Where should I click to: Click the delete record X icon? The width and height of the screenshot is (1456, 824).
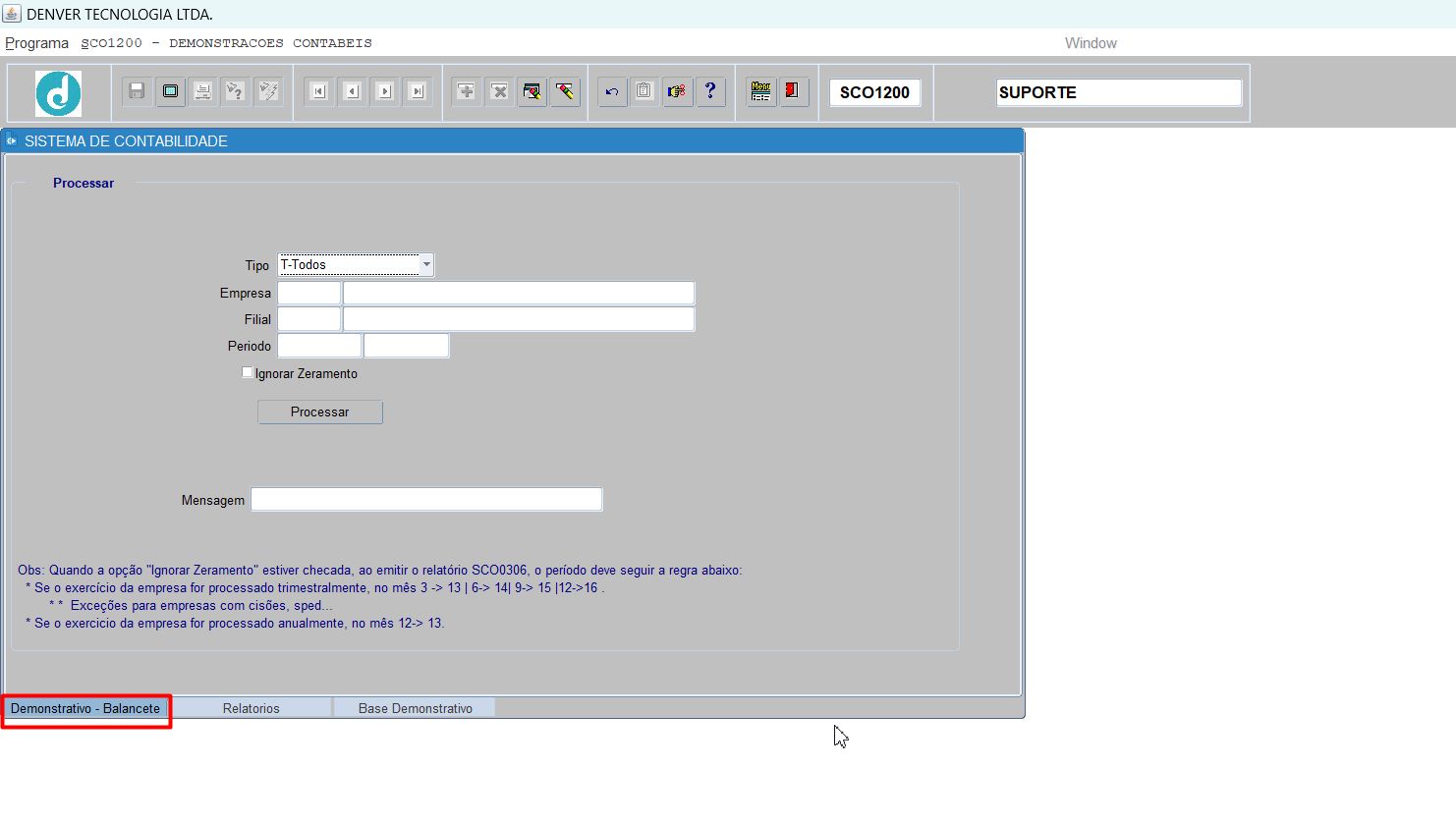tap(499, 91)
